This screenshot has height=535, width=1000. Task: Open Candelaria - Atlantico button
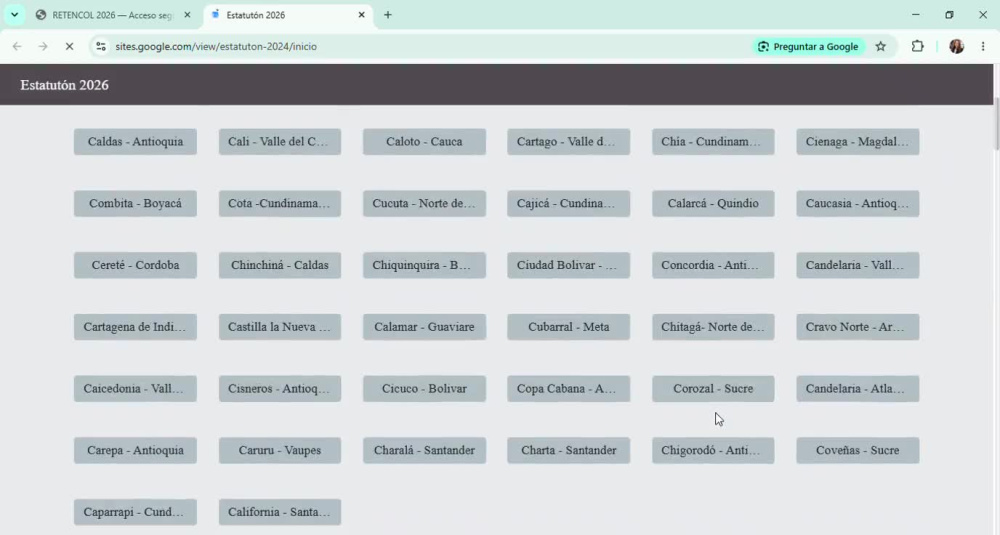click(x=858, y=389)
